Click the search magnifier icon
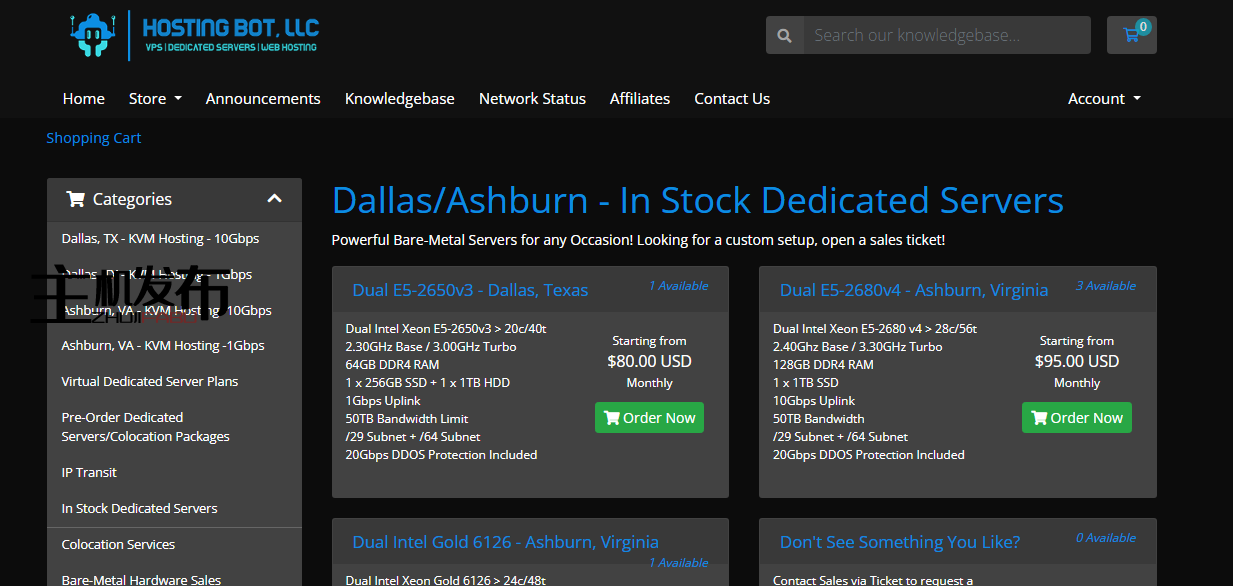 [785, 35]
